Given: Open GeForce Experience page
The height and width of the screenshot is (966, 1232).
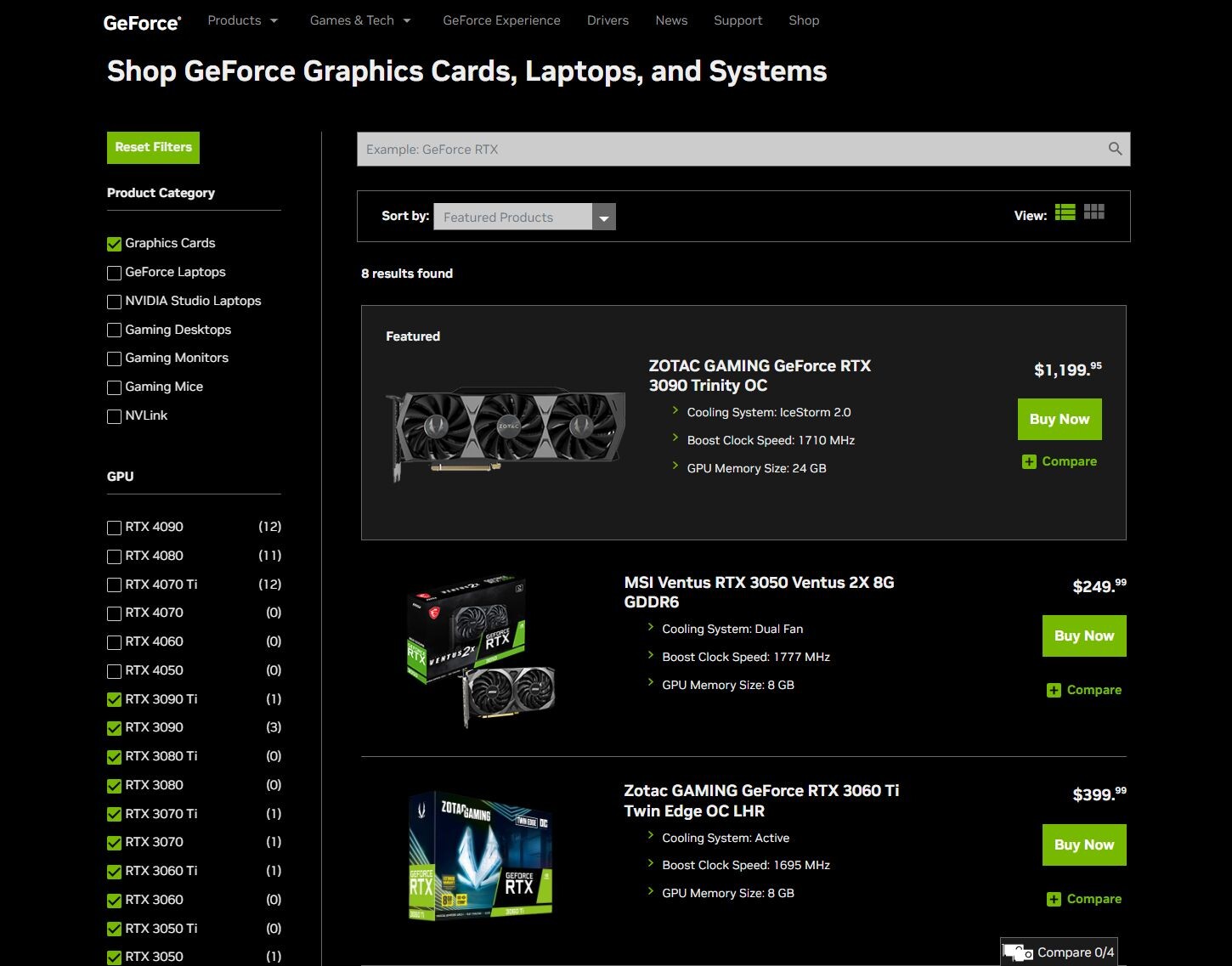Looking at the screenshot, I should tap(501, 20).
